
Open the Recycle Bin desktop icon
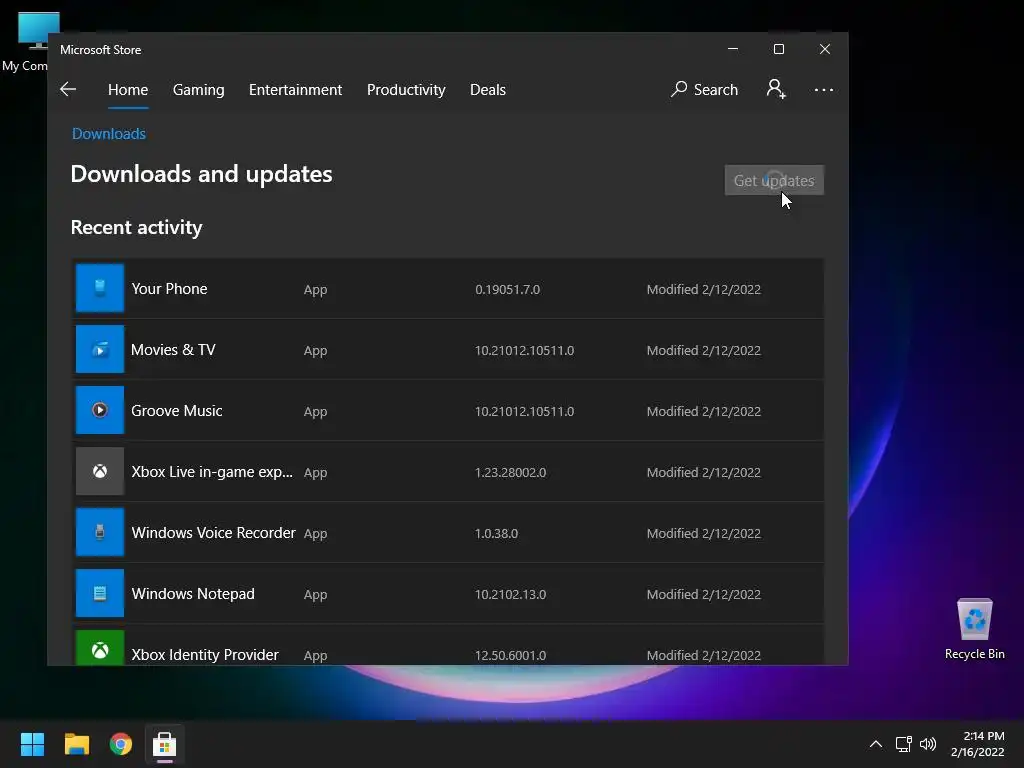click(x=974, y=629)
